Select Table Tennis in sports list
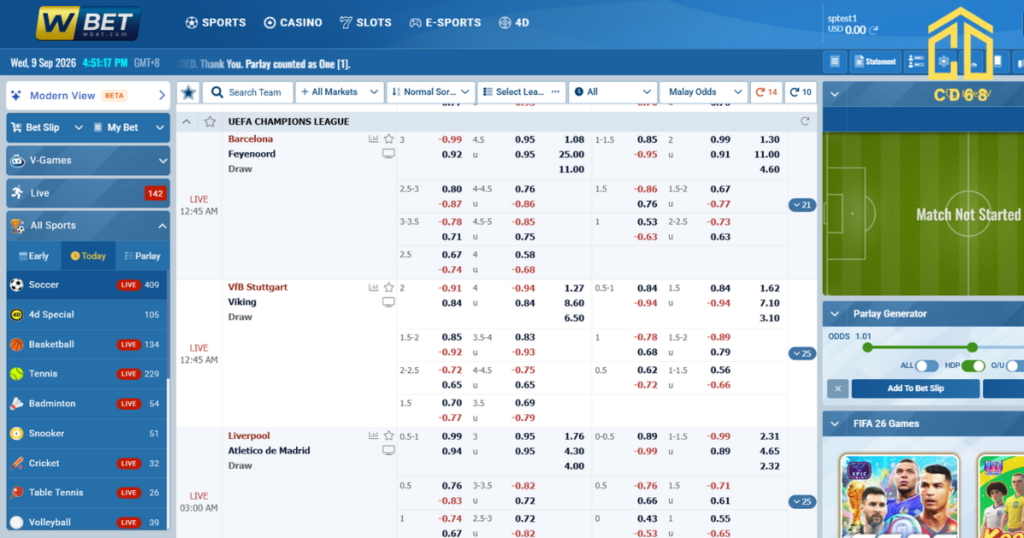 (x=87, y=493)
